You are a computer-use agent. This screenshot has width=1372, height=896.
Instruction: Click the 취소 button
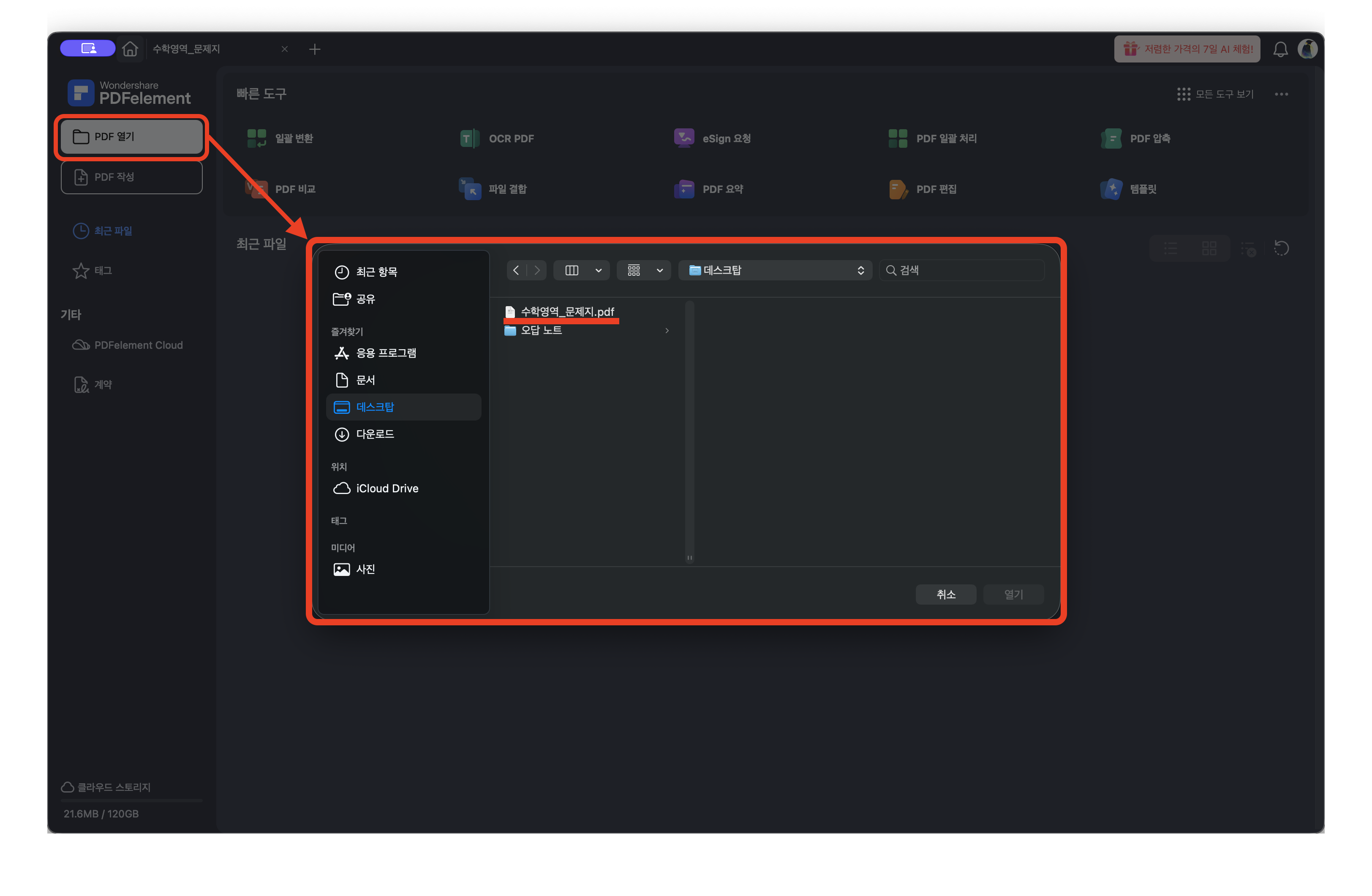(x=945, y=594)
